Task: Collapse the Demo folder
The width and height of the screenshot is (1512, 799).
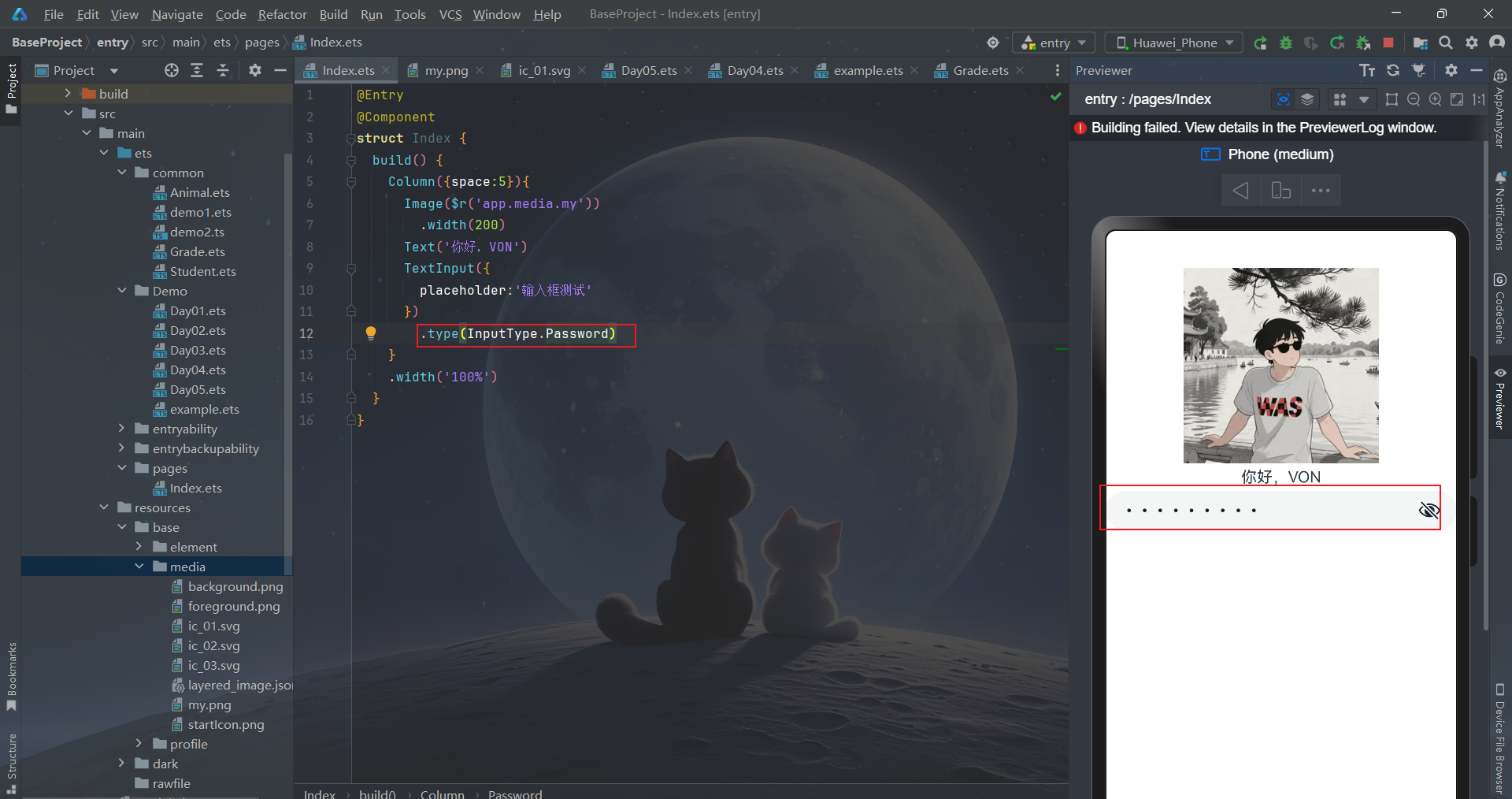Action: (121, 291)
